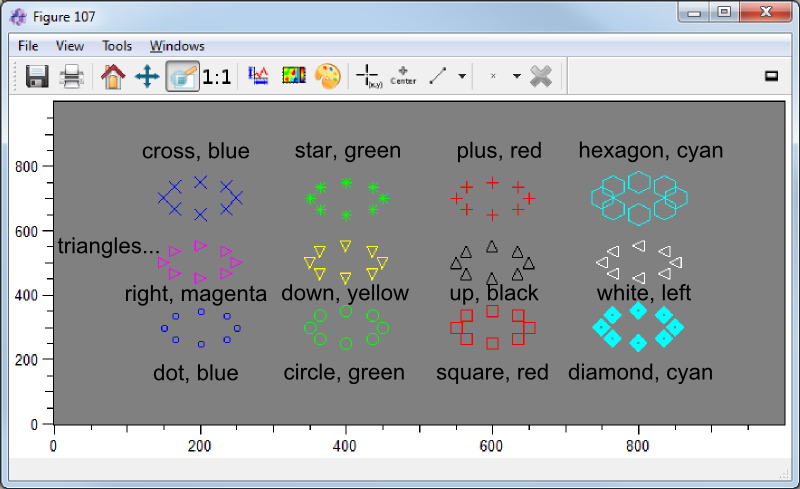The image size is (800, 489).
Task: Open the color palette settings
Action: 327,76
